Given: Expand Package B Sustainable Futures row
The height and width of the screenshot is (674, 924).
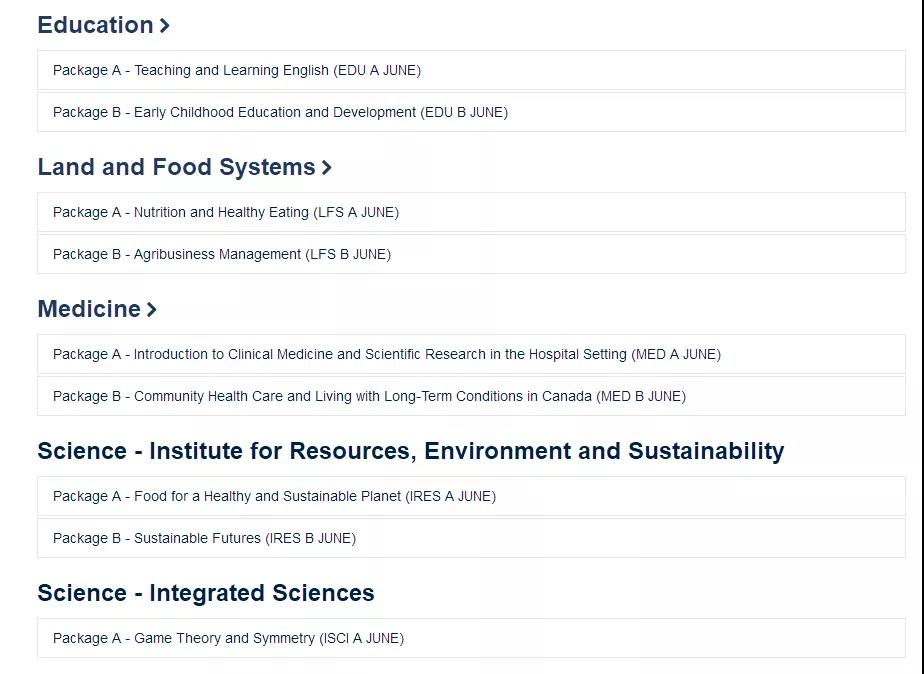Looking at the screenshot, I should (x=471, y=538).
